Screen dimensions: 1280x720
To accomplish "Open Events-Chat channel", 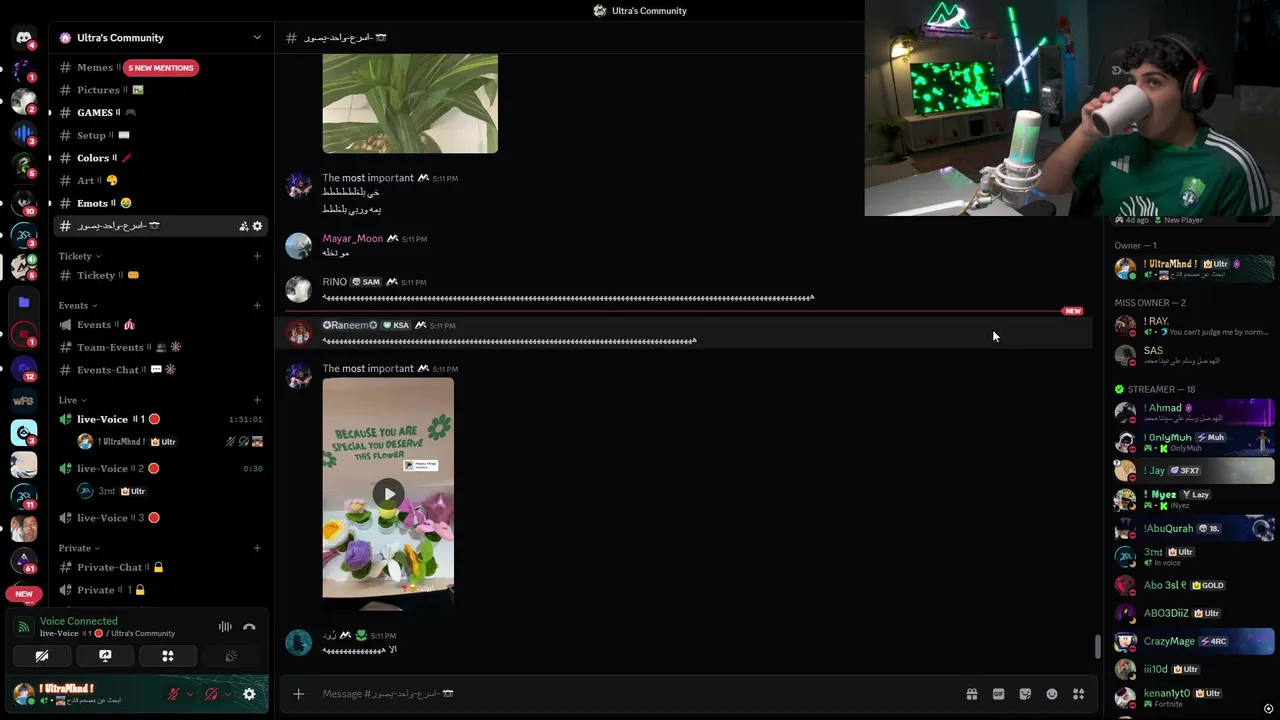I will point(161,370).
